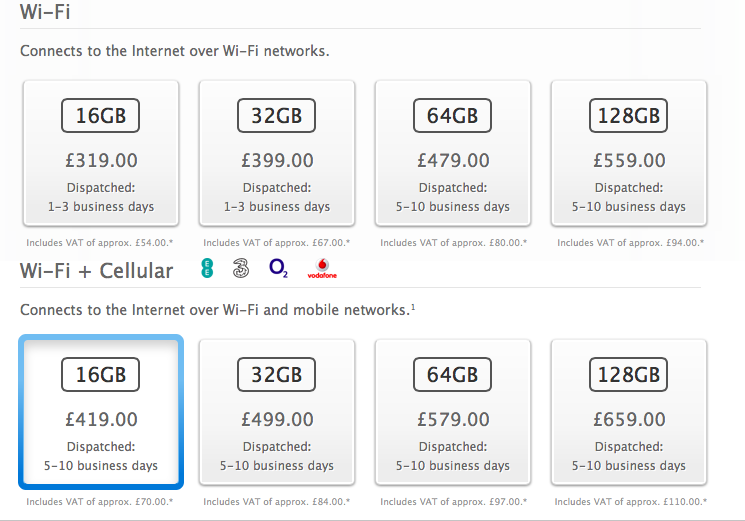
Task: Click the Vodafone logo
Action: [x=322, y=269]
